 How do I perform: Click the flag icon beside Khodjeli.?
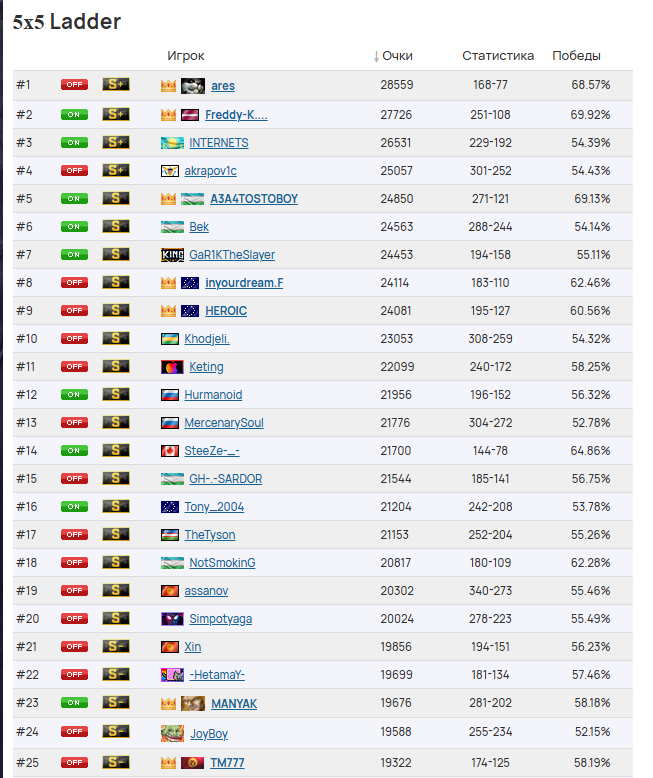tap(170, 339)
